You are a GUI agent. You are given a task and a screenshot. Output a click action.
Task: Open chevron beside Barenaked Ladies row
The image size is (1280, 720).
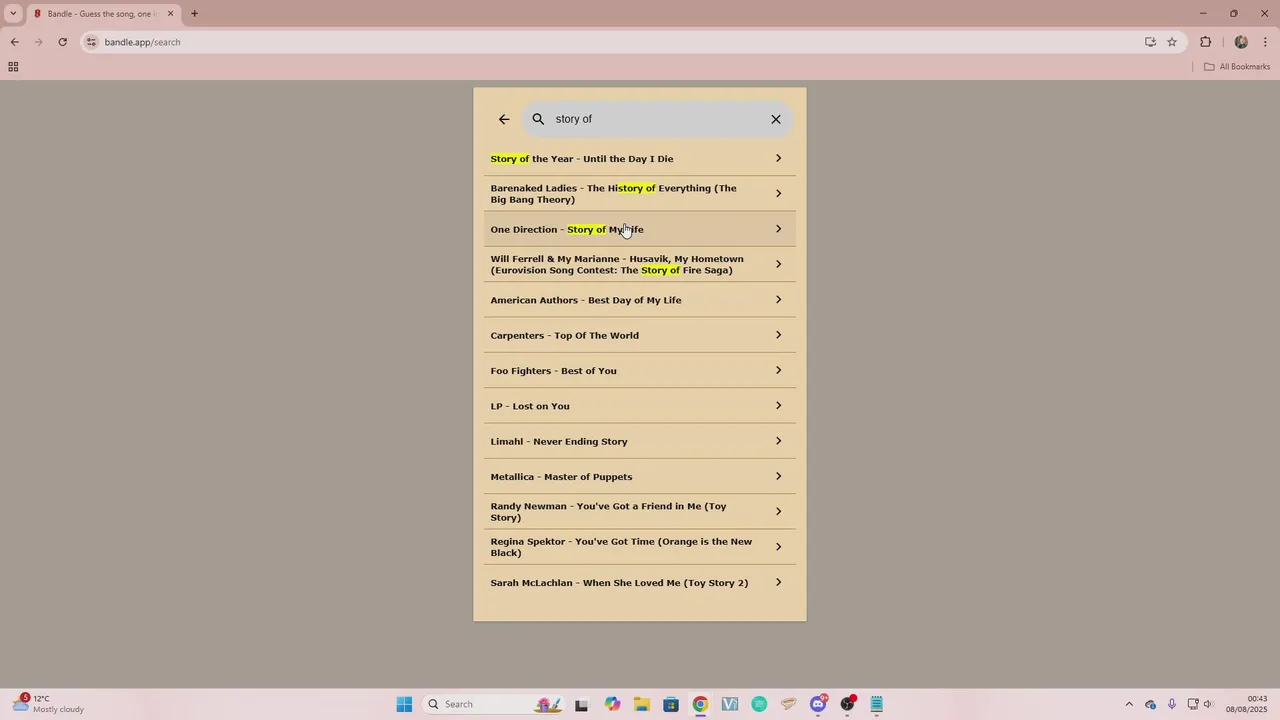pyautogui.click(x=778, y=194)
